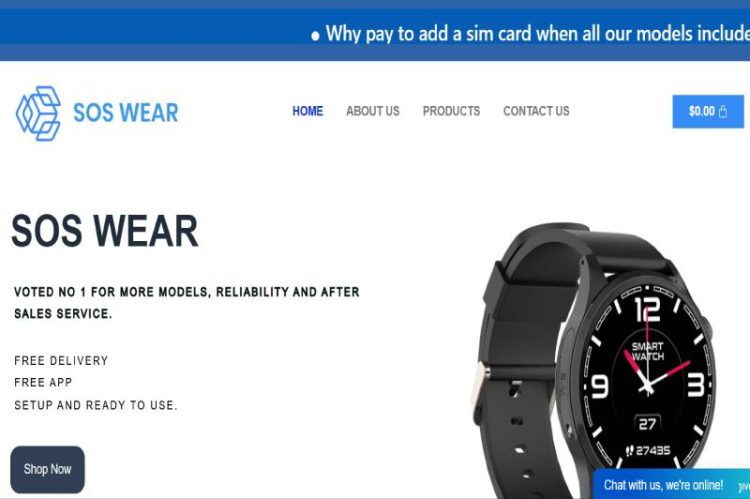Image resolution: width=750 pixels, height=499 pixels.
Task: Open the $0.00 cart button
Action: (708, 111)
